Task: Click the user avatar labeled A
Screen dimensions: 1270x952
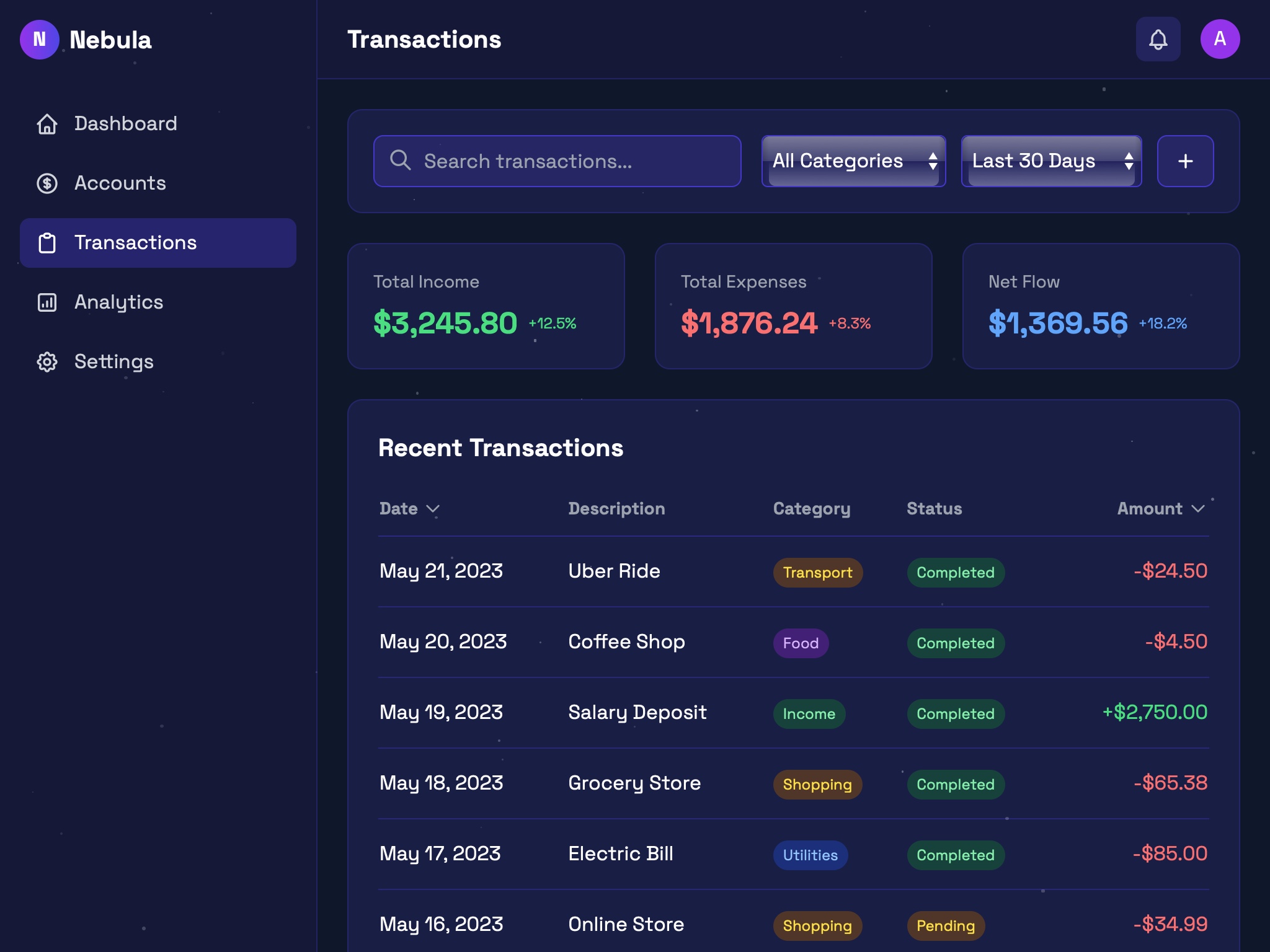Action: coord(1220,40)
